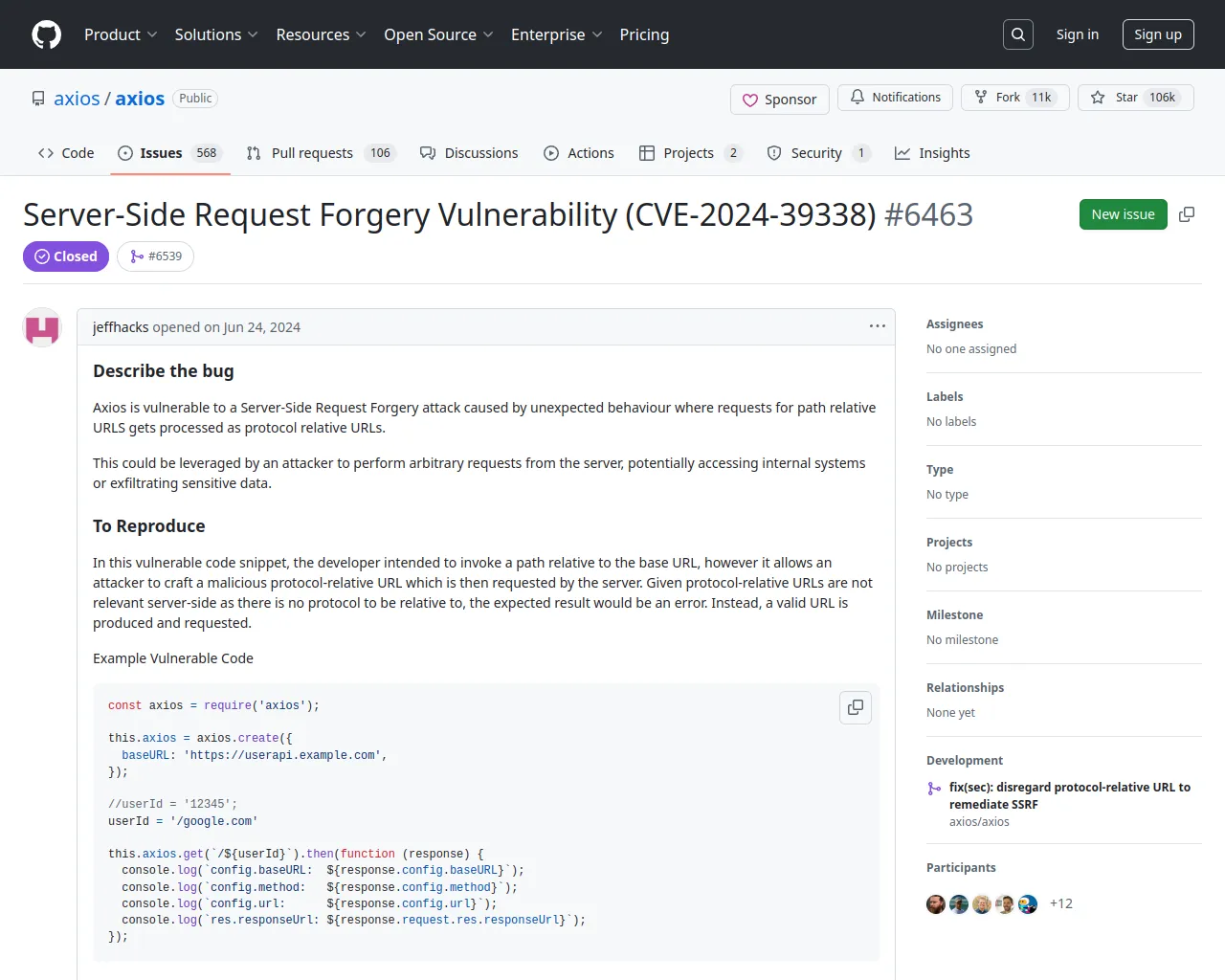1225x980 pixels.
Task: Open the fix(sec) SSRF pull request link
Action: 1069,795
